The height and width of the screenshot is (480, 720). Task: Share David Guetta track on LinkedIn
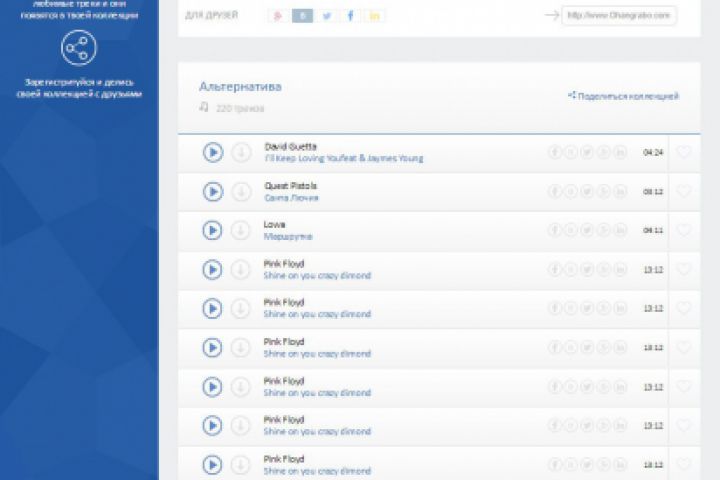point(620,152)
